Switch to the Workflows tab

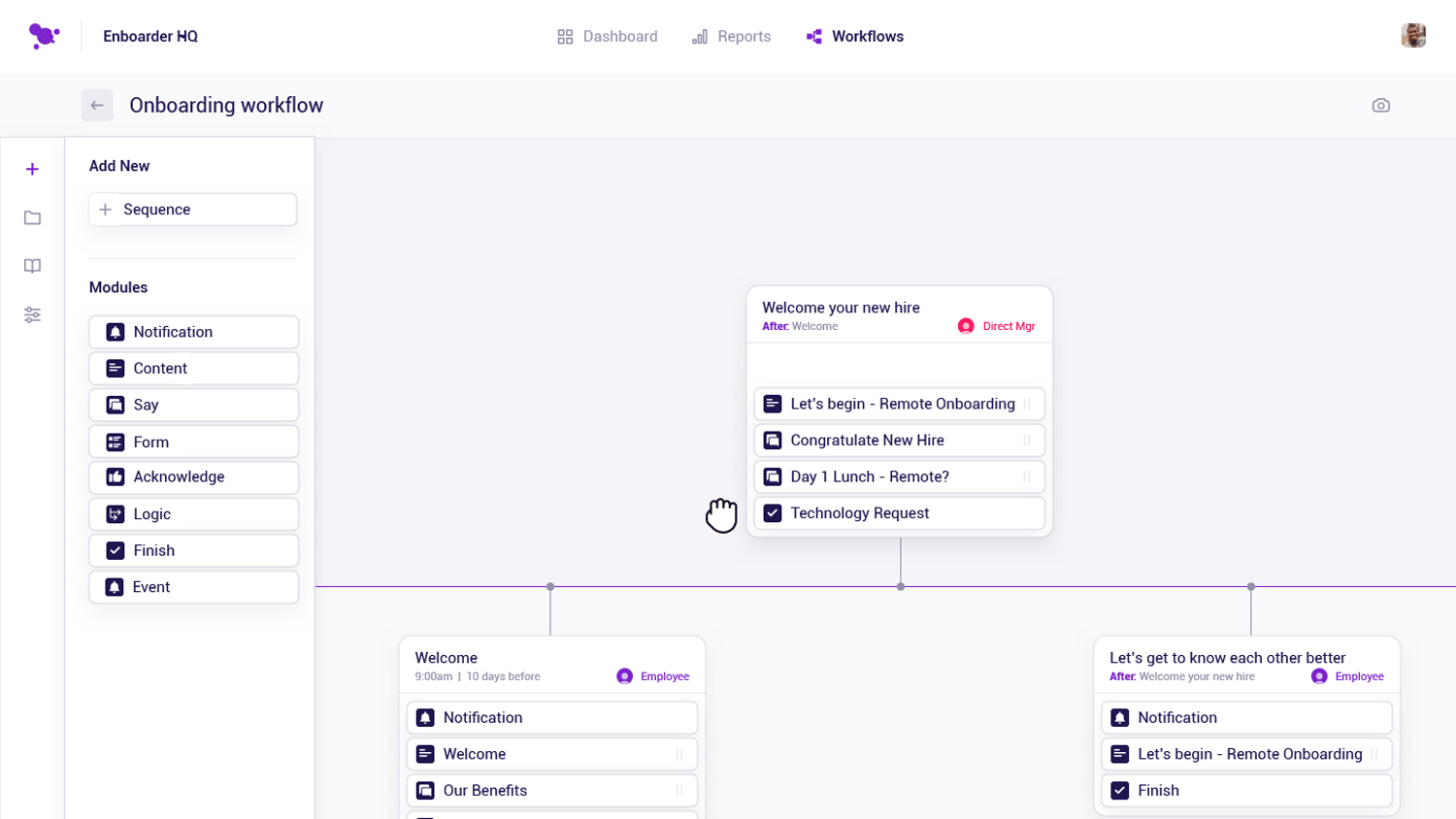[855, 37]
